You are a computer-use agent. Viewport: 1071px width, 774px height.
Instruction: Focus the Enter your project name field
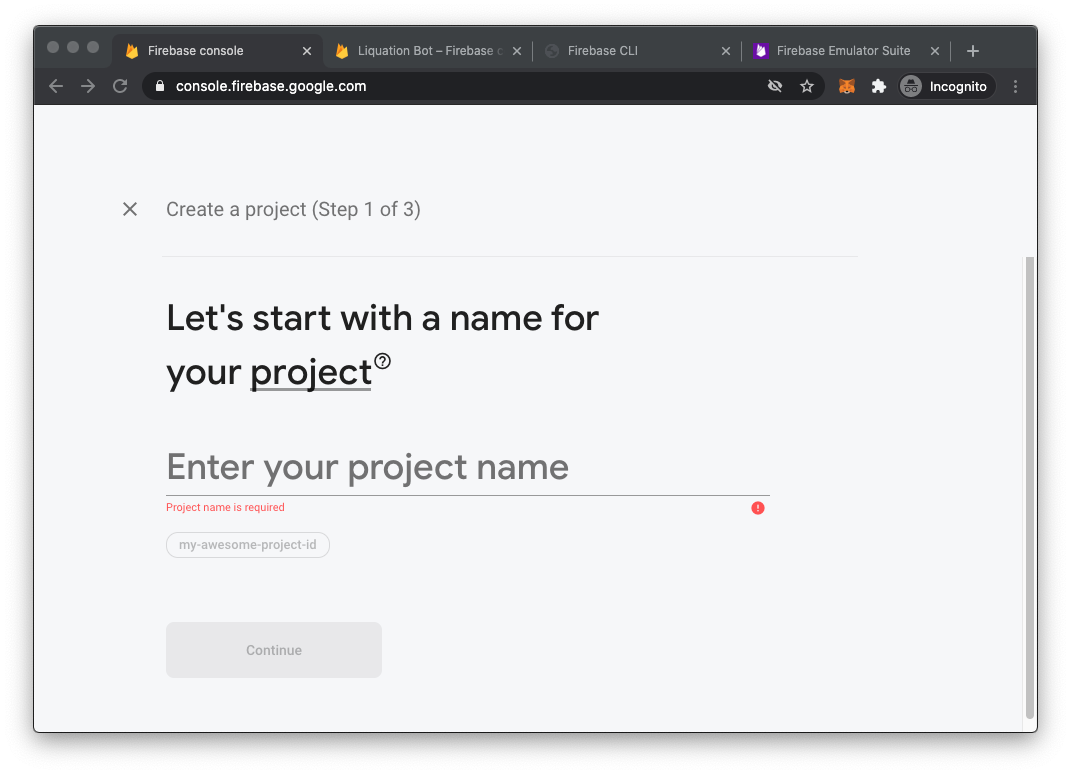(x=468, y=468)
